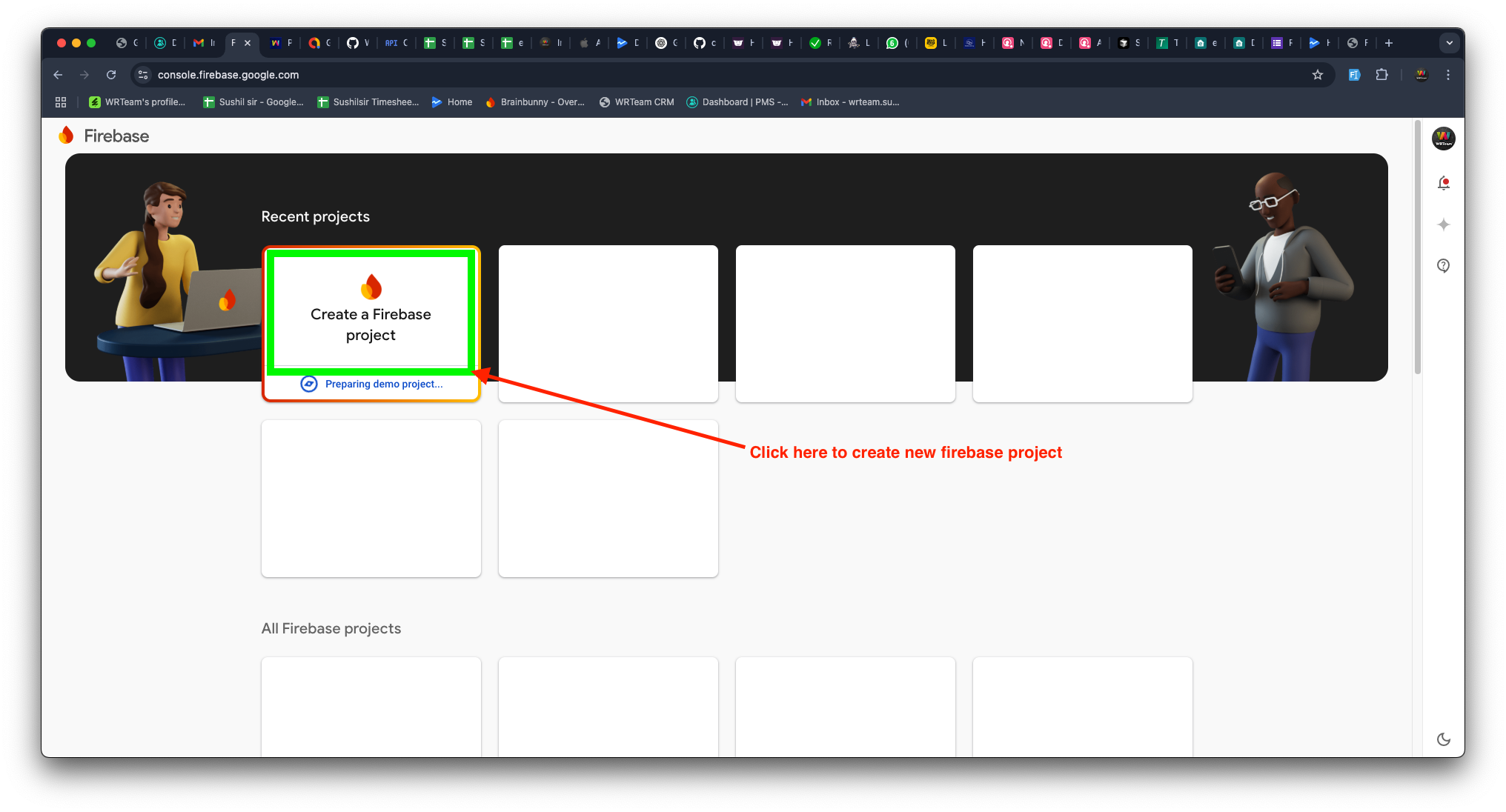Open the Extensions puzzle-piece icon
The image size is (1506, 812).
1381,75
